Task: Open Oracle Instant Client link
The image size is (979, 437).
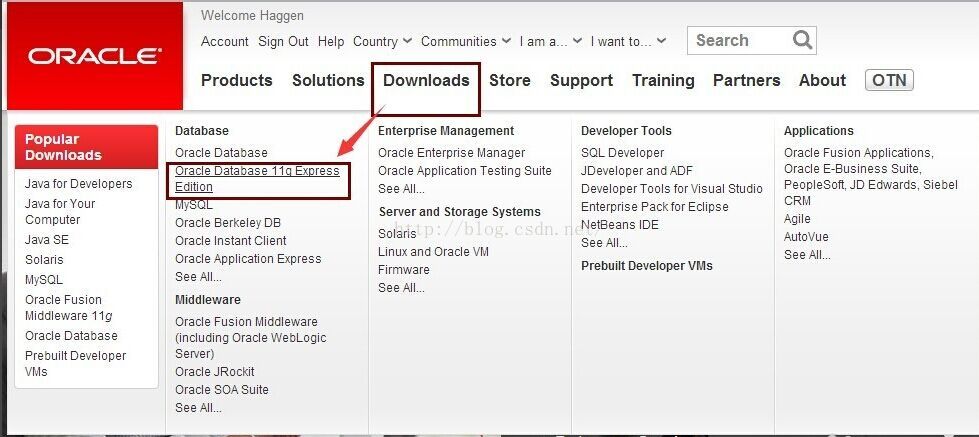Action: tap(230, 241)
